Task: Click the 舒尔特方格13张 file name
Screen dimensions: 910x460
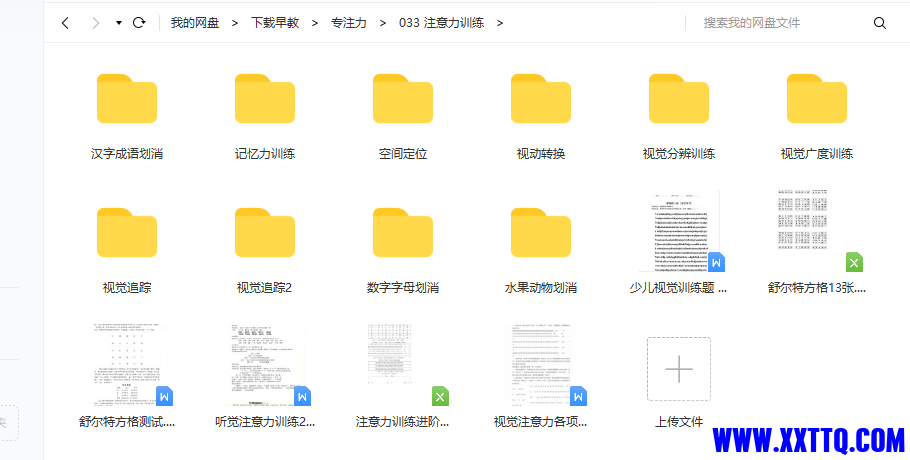Action: point(817,287)
